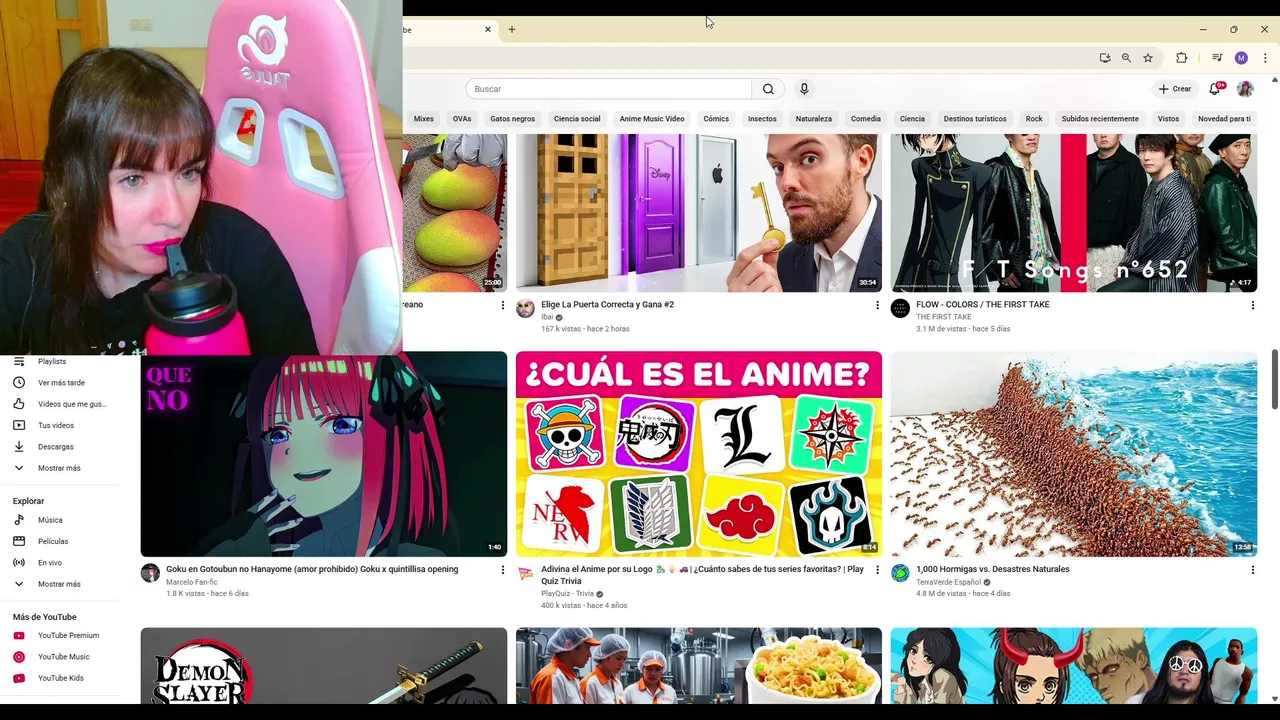Open the Demon Slayer video thumbnail
1280x720 pixels.
point(324,665)
